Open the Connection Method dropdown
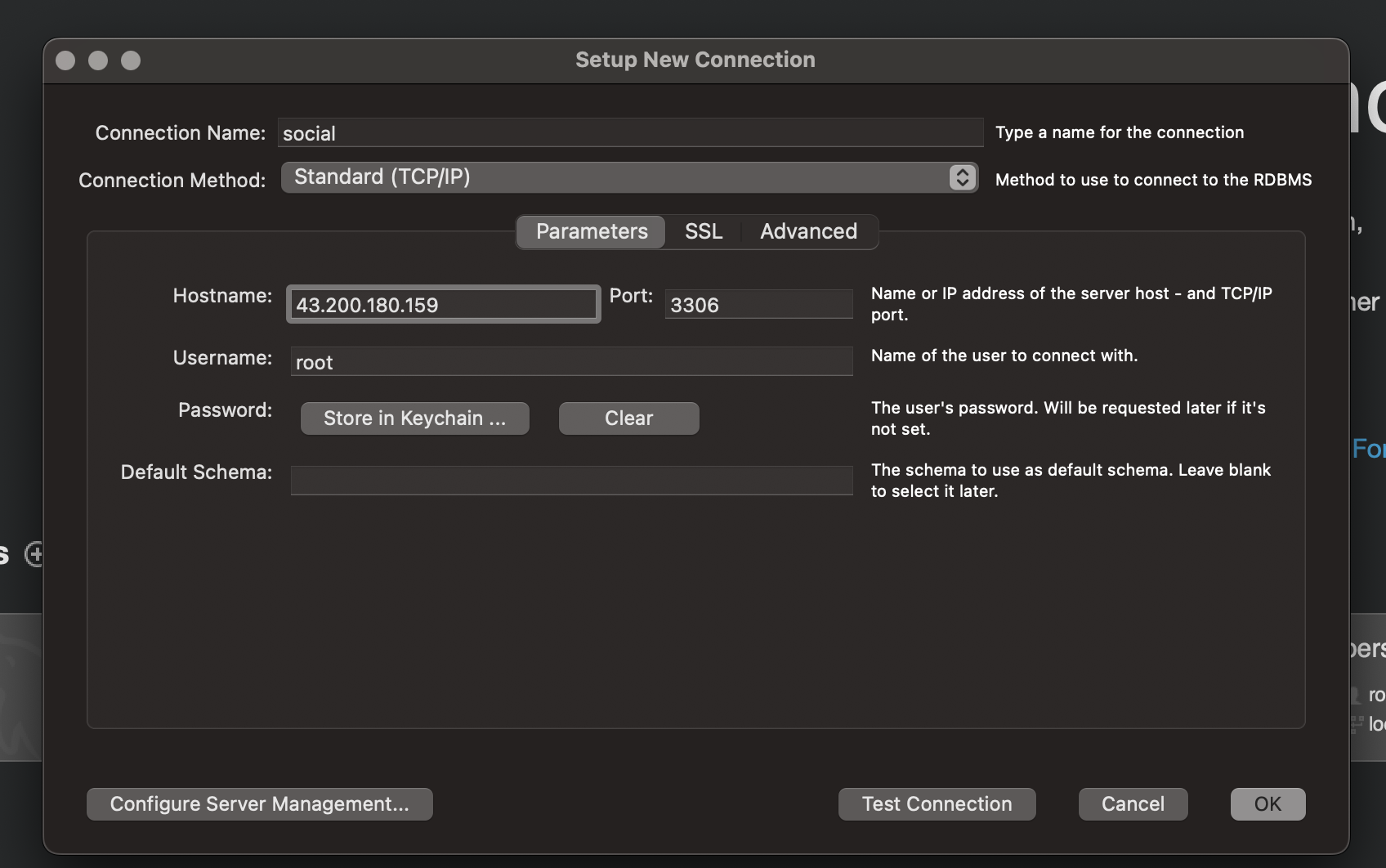The height and width of the screenshot is (868, 1386). (629, 177)
